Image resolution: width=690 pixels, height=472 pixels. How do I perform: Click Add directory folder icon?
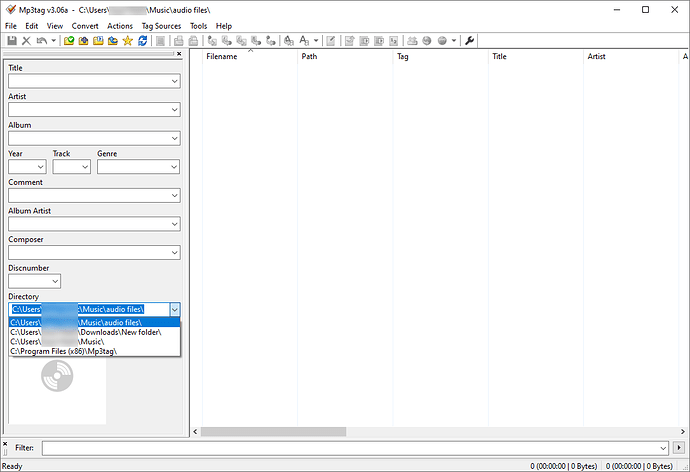[x=83, y=41]
